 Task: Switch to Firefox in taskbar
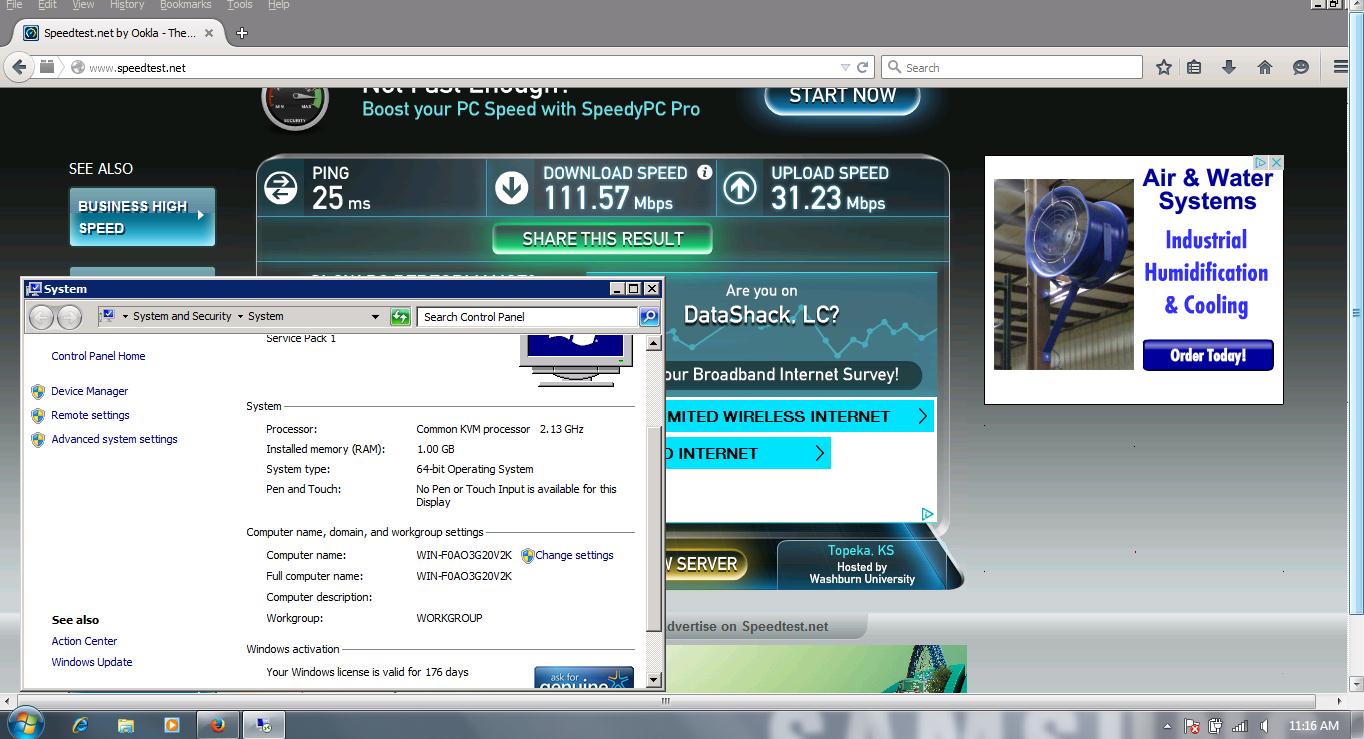pos(218,725)
